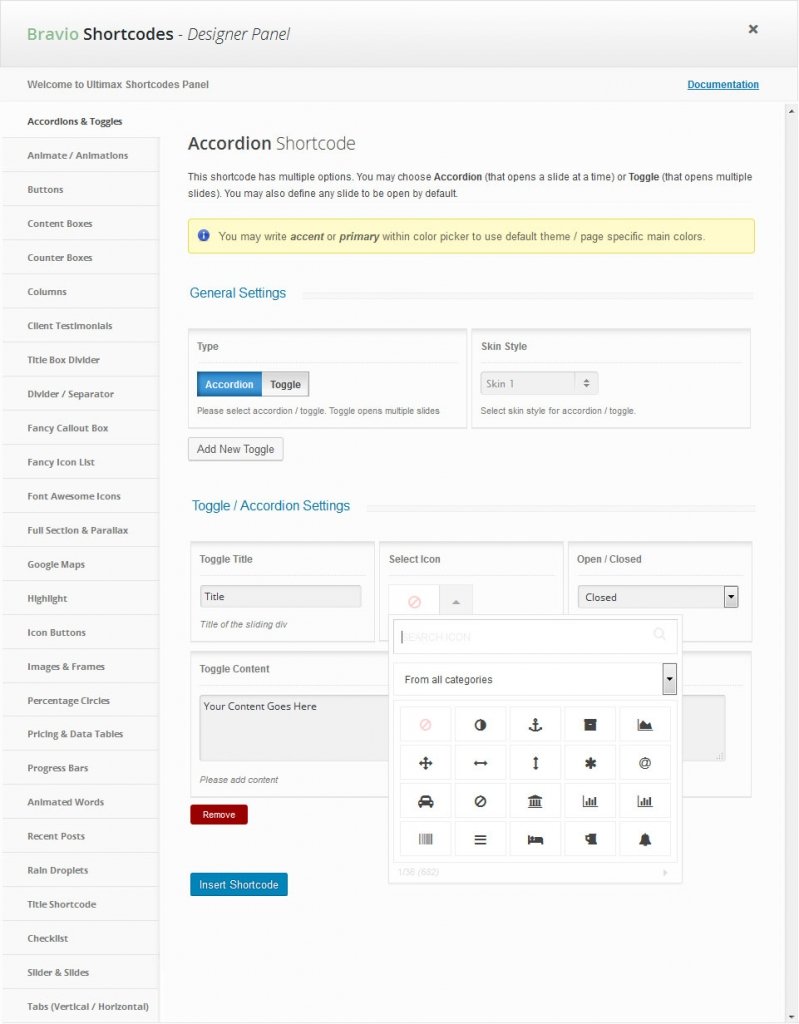Switch type to Accordion

coord(229,384)
